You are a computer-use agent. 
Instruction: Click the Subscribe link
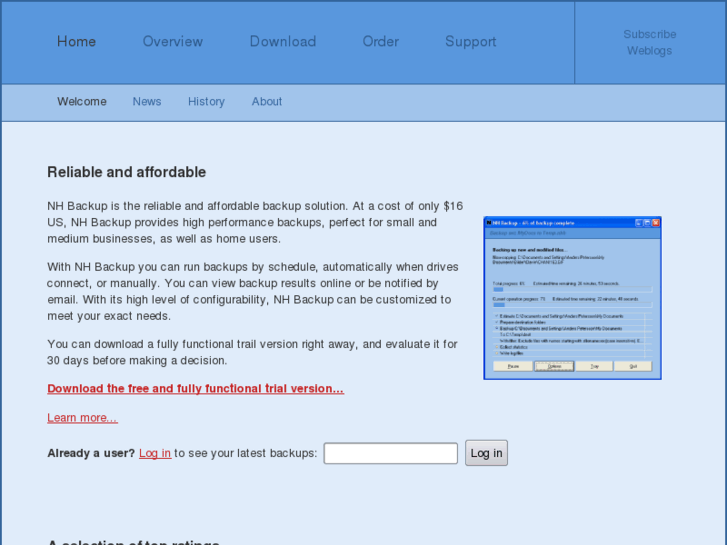[650, 34]
